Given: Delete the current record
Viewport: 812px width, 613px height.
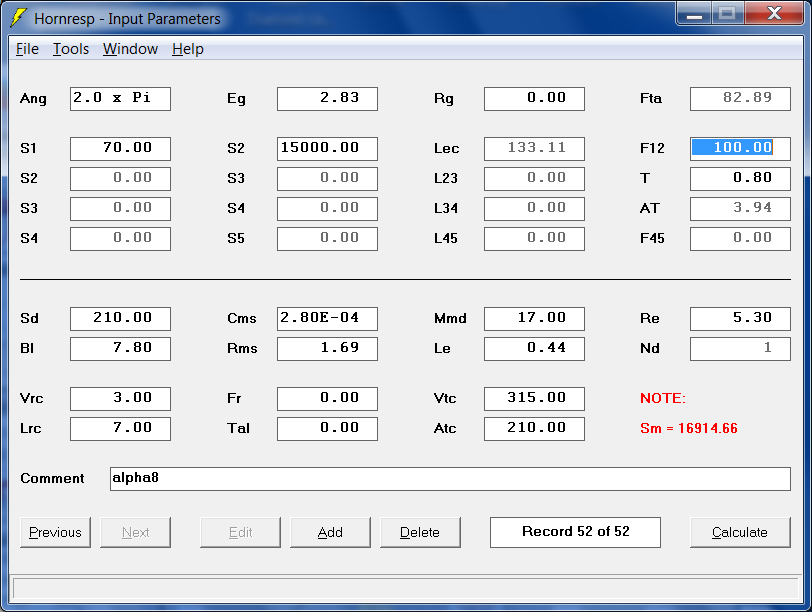Looking at the screenshot, I should point(420,532).
